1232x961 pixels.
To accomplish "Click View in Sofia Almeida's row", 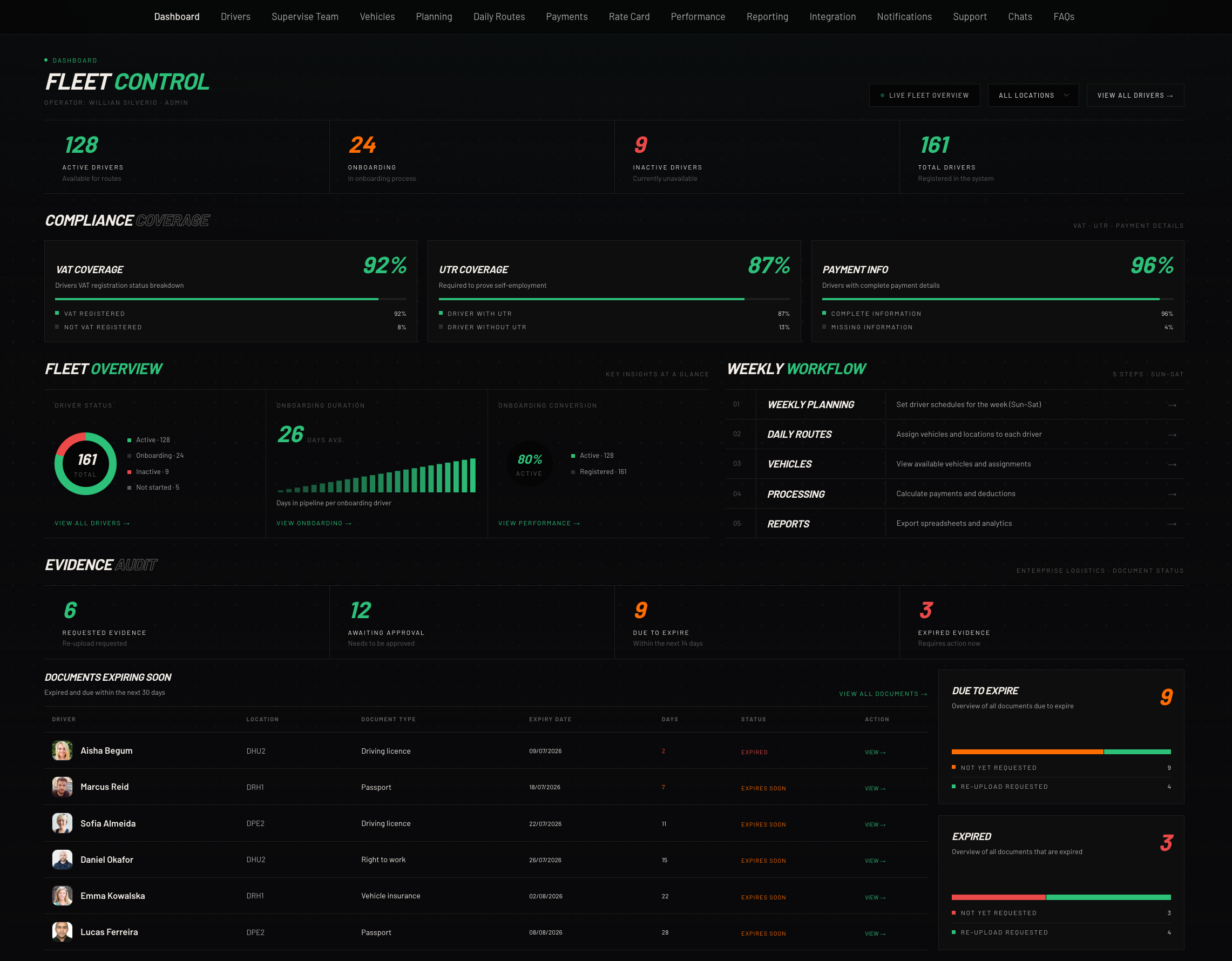I will click(x=875, y=824).
